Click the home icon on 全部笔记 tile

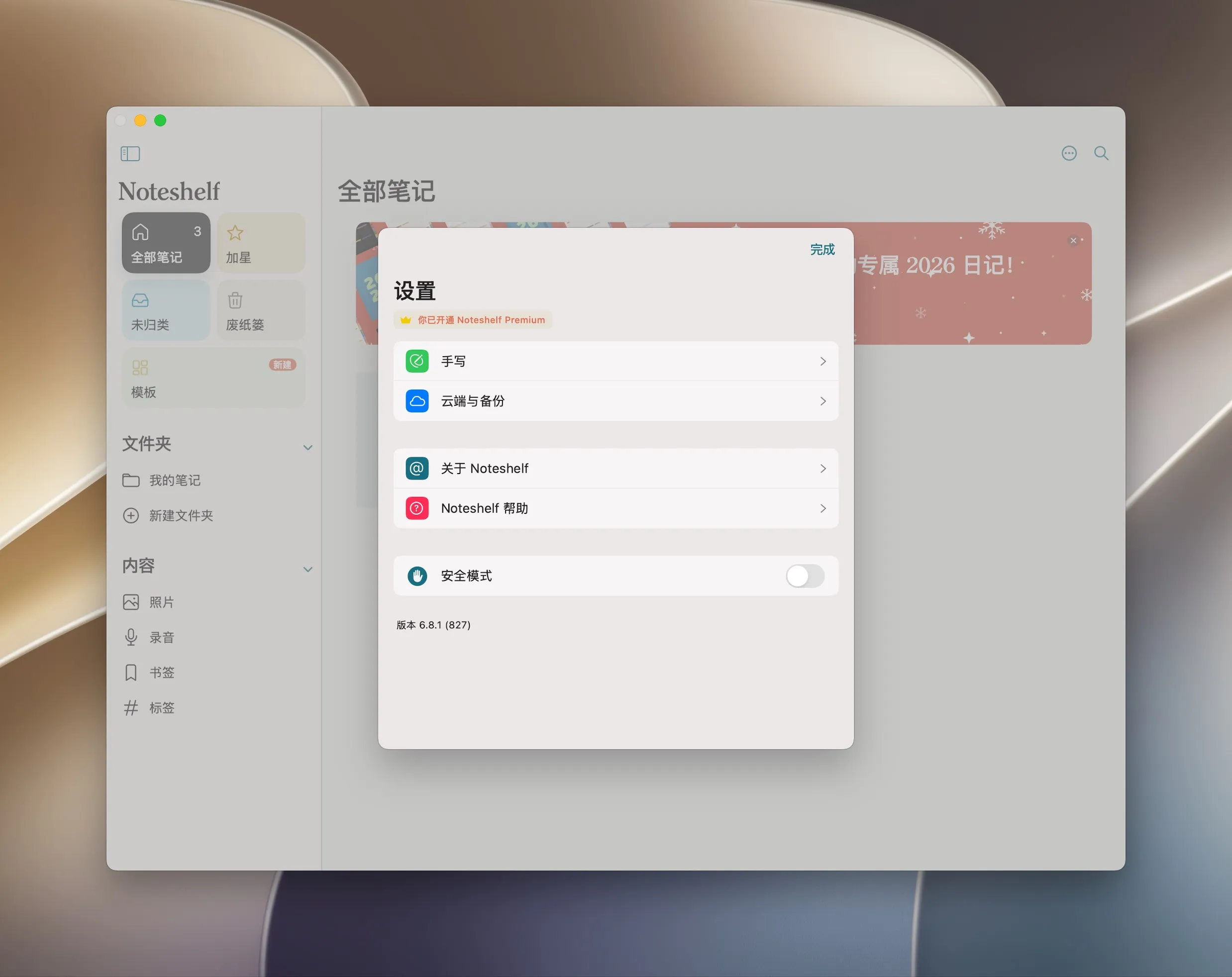pyautogui.click(x=140, y=232)
